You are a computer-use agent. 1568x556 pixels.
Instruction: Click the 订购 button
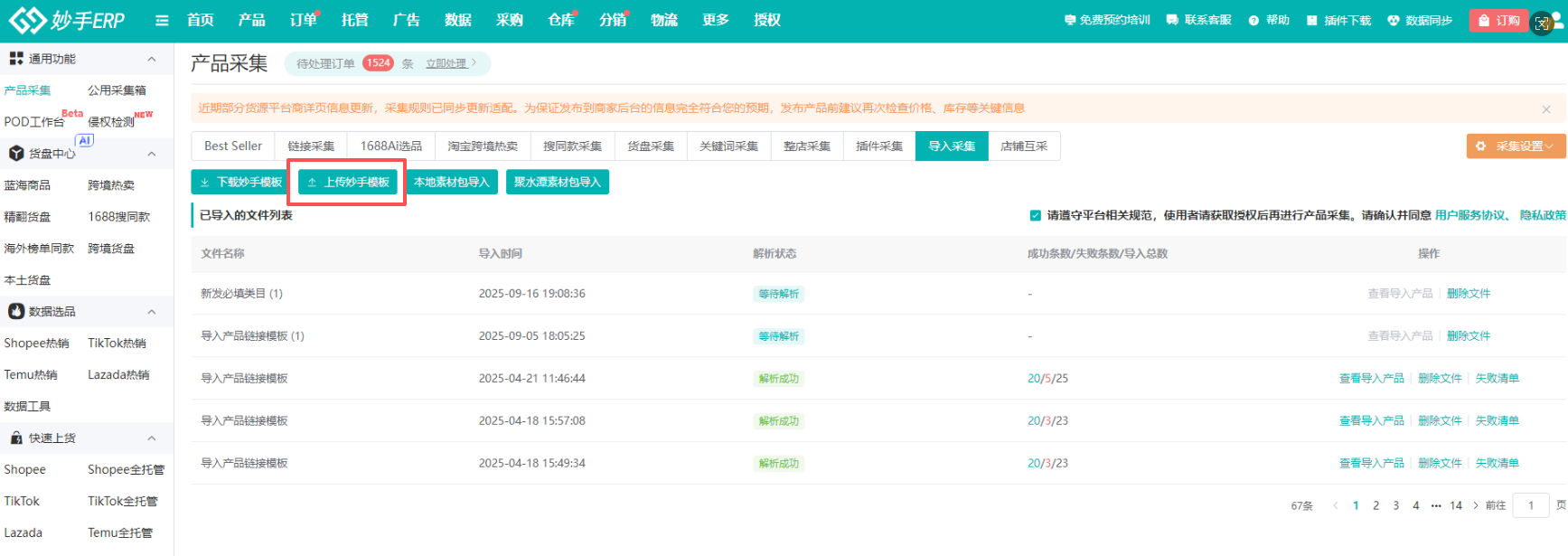click(x=1499, y=20)
